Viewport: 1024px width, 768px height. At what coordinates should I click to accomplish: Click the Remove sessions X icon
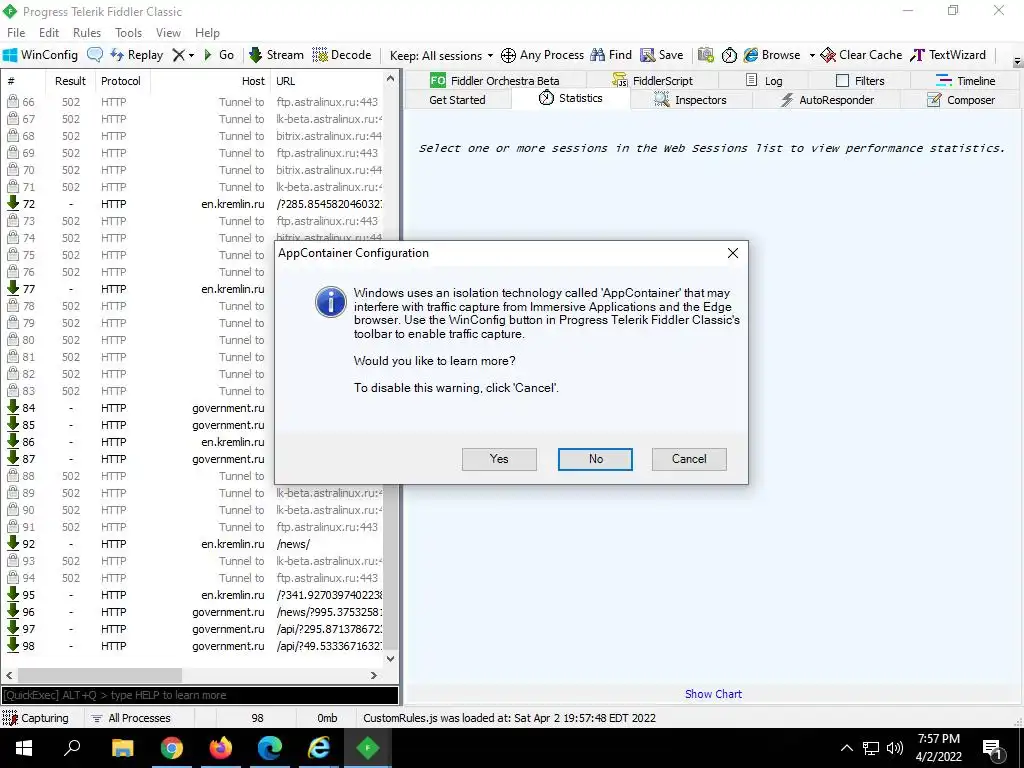point(178,55)
